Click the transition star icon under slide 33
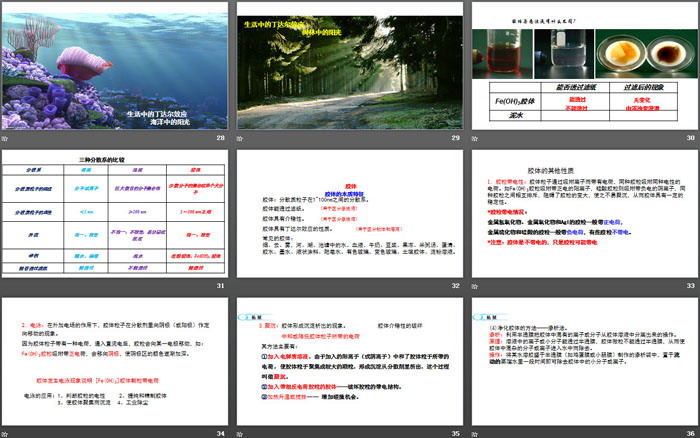The width and height of the screenshot is (700, 438). click(x=475, y=286)
